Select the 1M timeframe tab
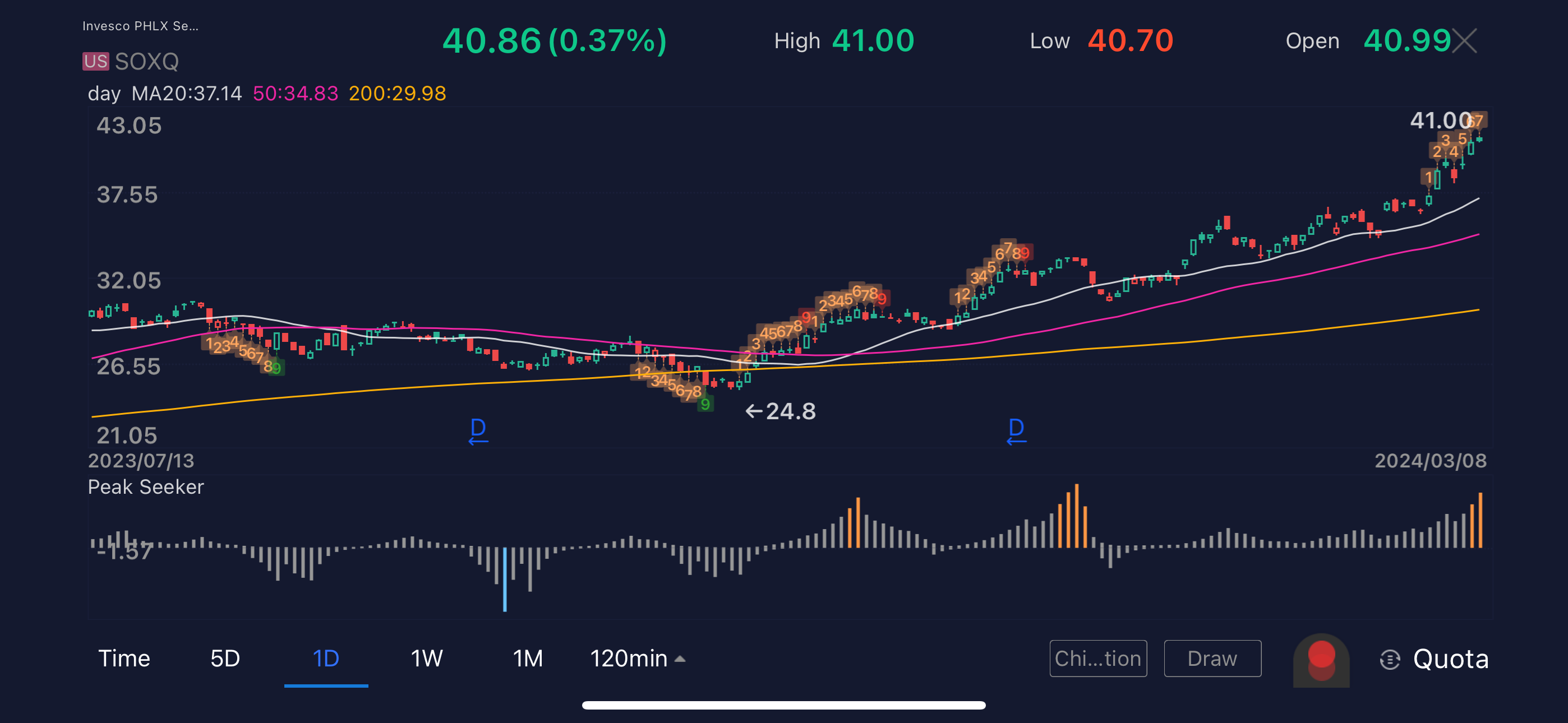The image size is (1568, 723). [x=527, y=659]
